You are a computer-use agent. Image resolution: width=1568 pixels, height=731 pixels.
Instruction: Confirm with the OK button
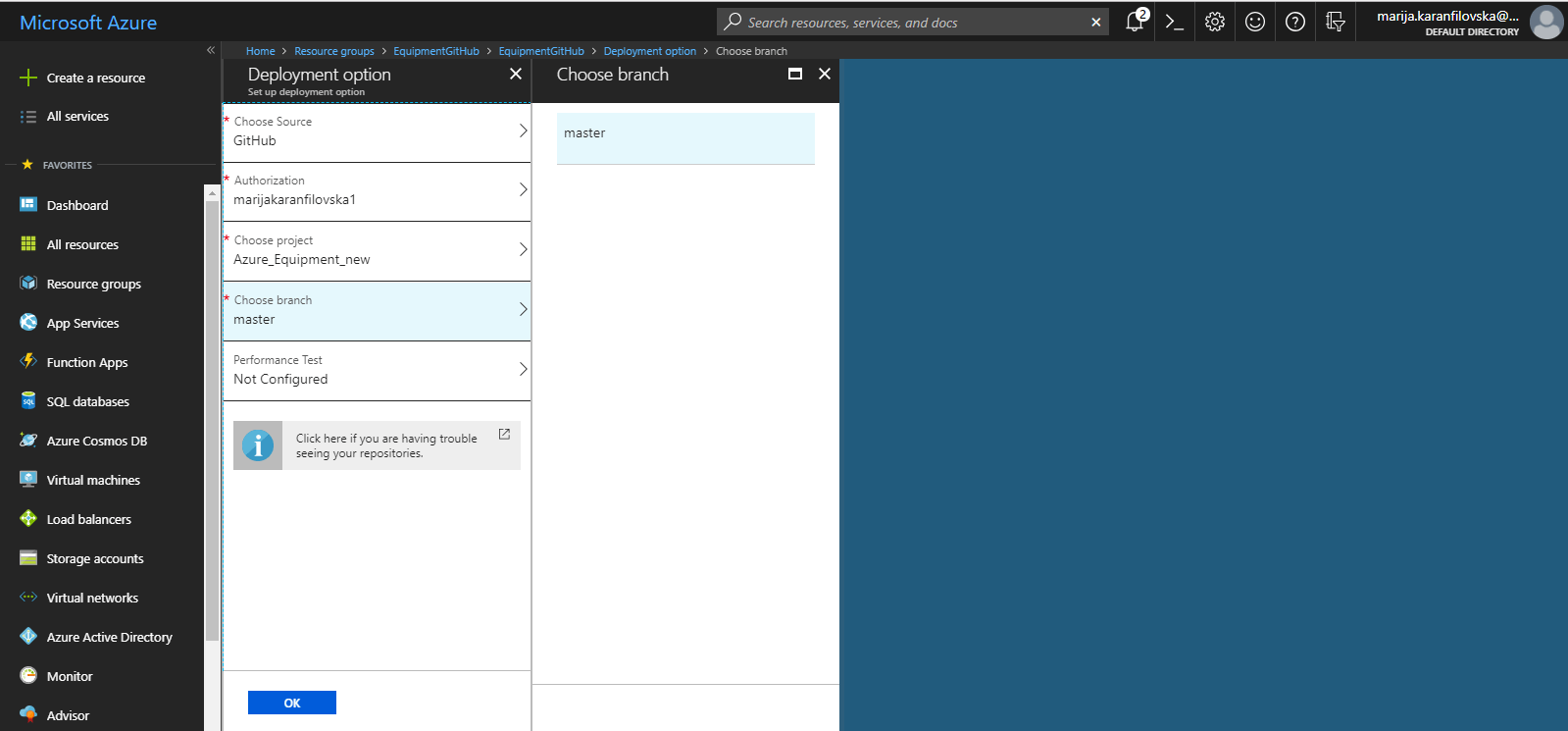292,703
